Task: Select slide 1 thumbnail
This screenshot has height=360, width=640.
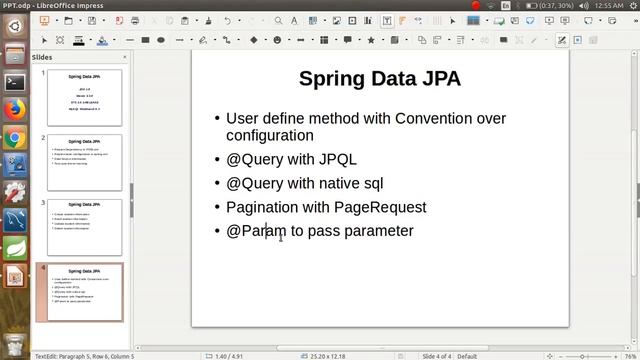Action: [x=84, y=98]
